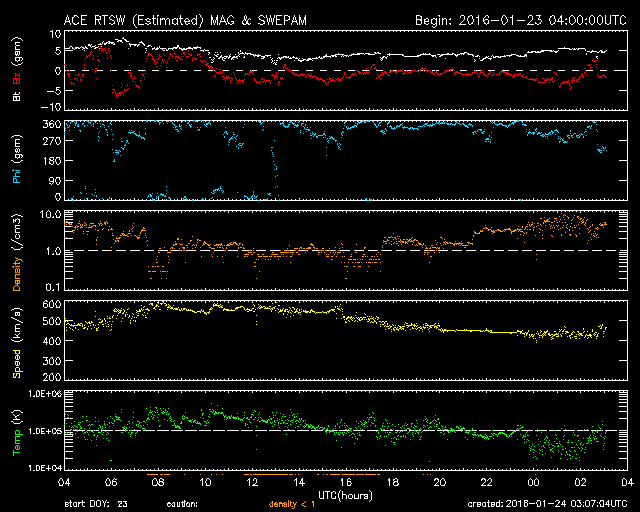The image size is (640, 512).
Task: Click the '360' tick on the Phi axis
Action: (x=53, y=124)
